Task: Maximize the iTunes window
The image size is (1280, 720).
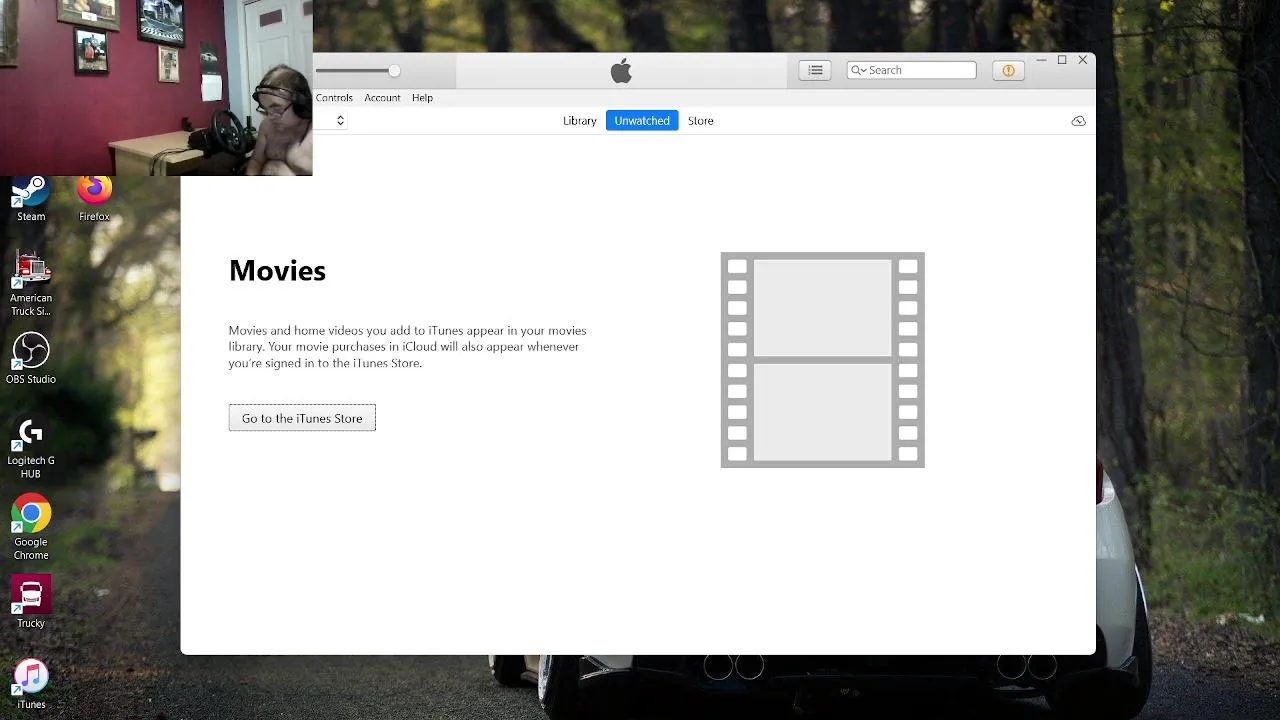Action: tap(1062, 60)
